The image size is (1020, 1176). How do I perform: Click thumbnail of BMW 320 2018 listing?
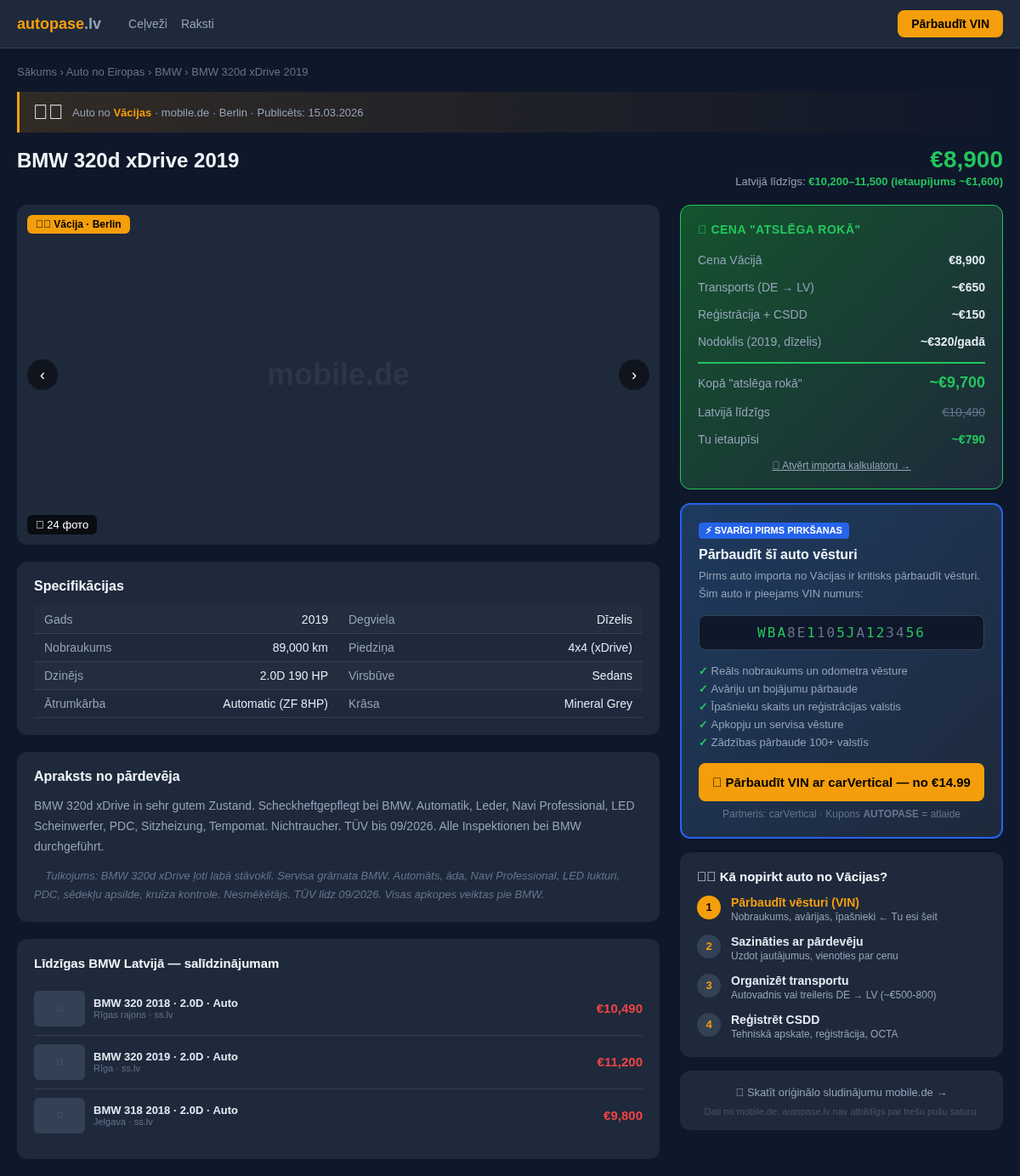click(59, 1009)
